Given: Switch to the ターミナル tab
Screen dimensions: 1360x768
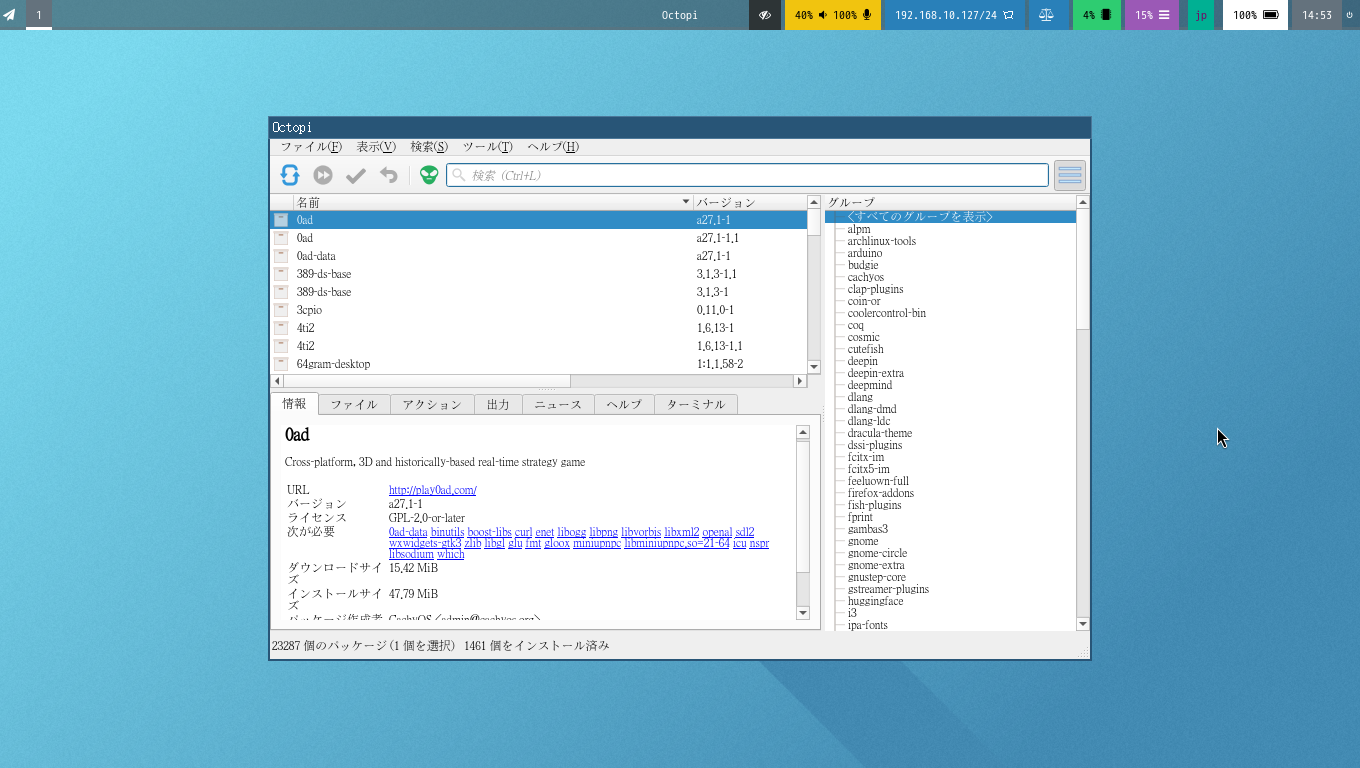Looking at the screenshot, I should point(696,405).
